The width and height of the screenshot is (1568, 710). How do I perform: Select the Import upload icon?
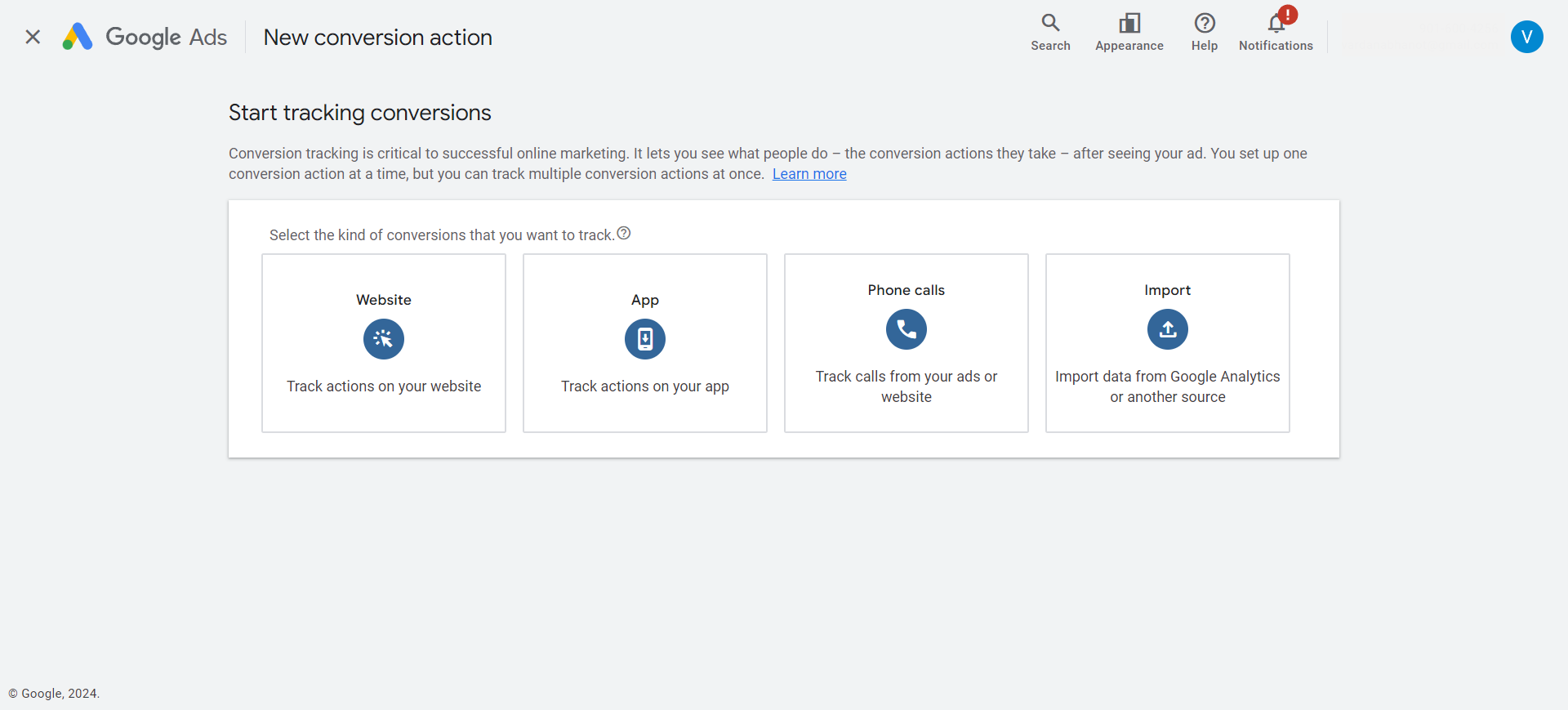pyautogui.click(x=1168, y=329)
